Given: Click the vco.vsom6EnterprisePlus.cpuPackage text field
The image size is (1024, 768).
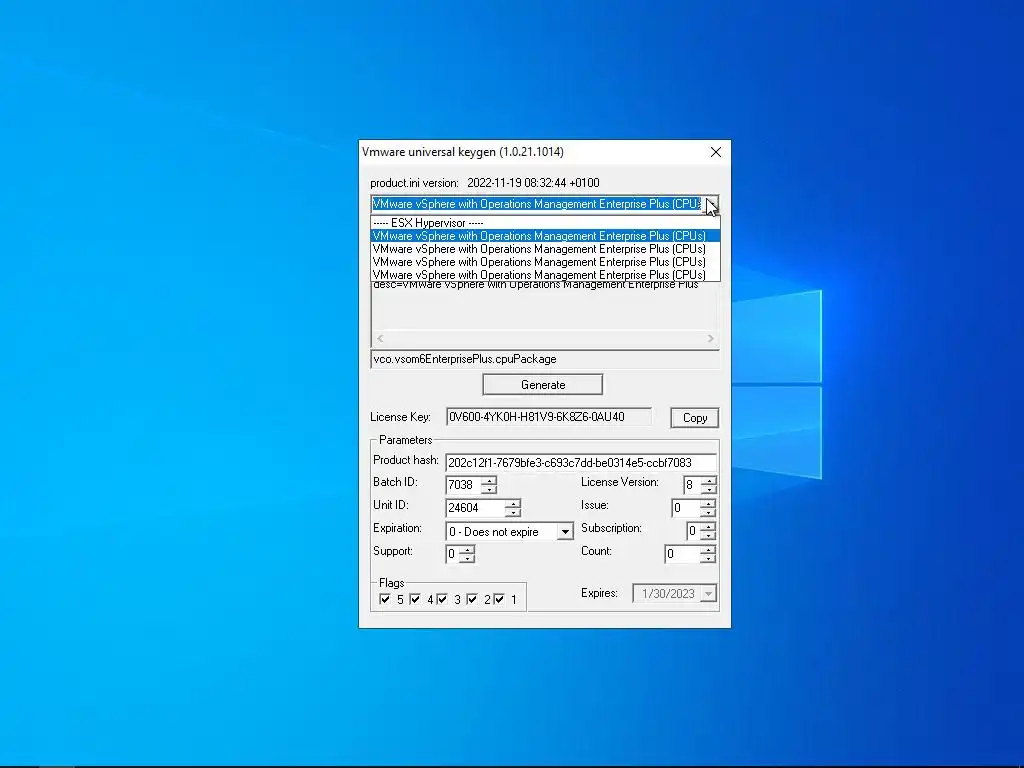Looking at the screenshot, I should [545, 359].
